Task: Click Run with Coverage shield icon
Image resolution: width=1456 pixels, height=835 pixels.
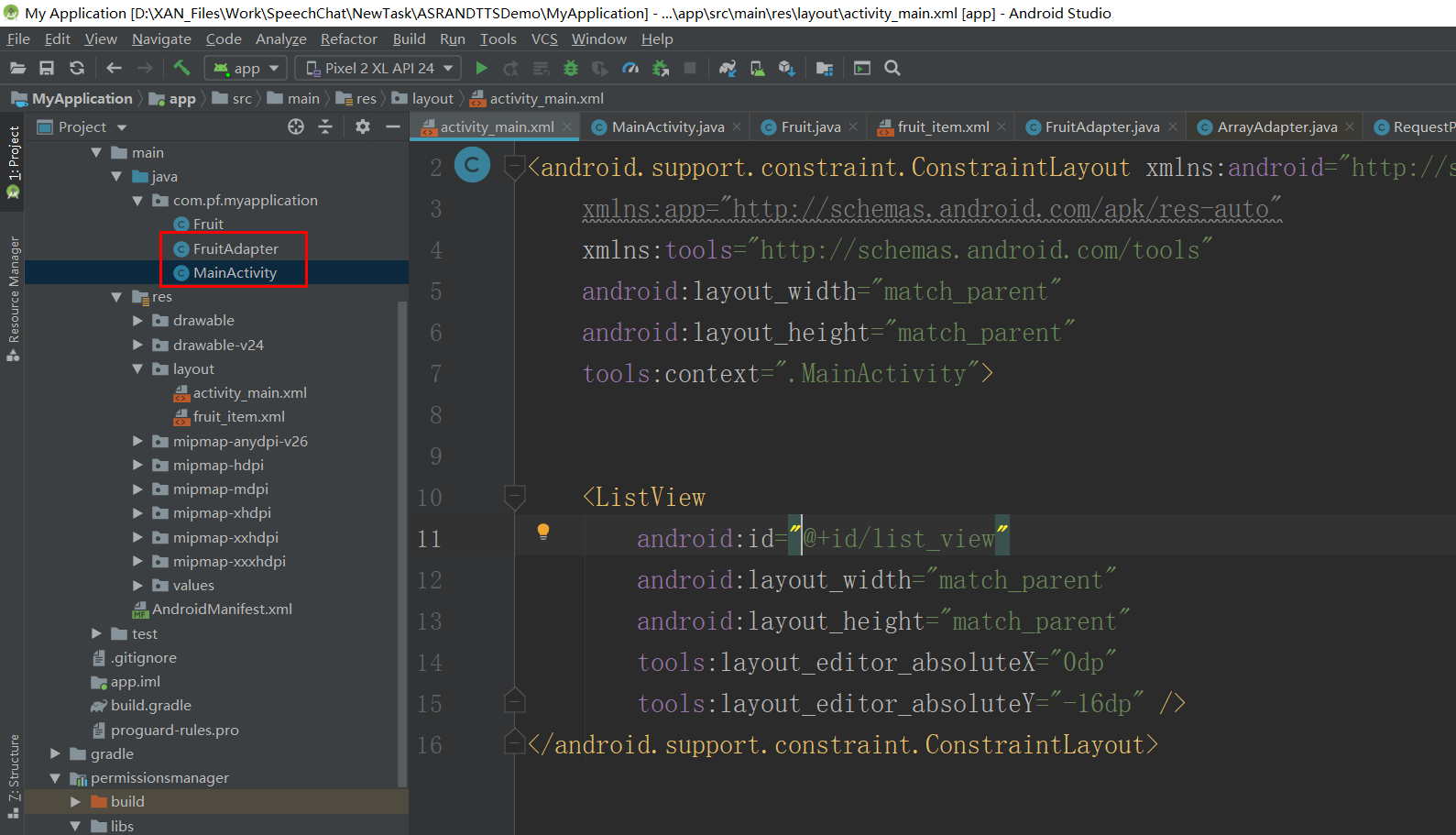Action: pos(600,68)
